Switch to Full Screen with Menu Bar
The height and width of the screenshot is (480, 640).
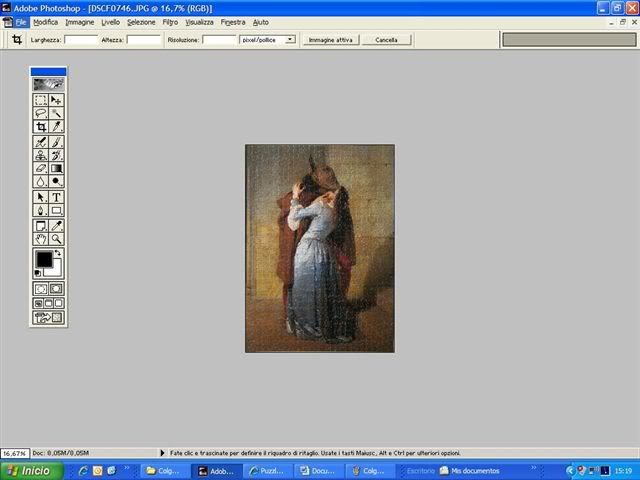[x=48, y=303]
